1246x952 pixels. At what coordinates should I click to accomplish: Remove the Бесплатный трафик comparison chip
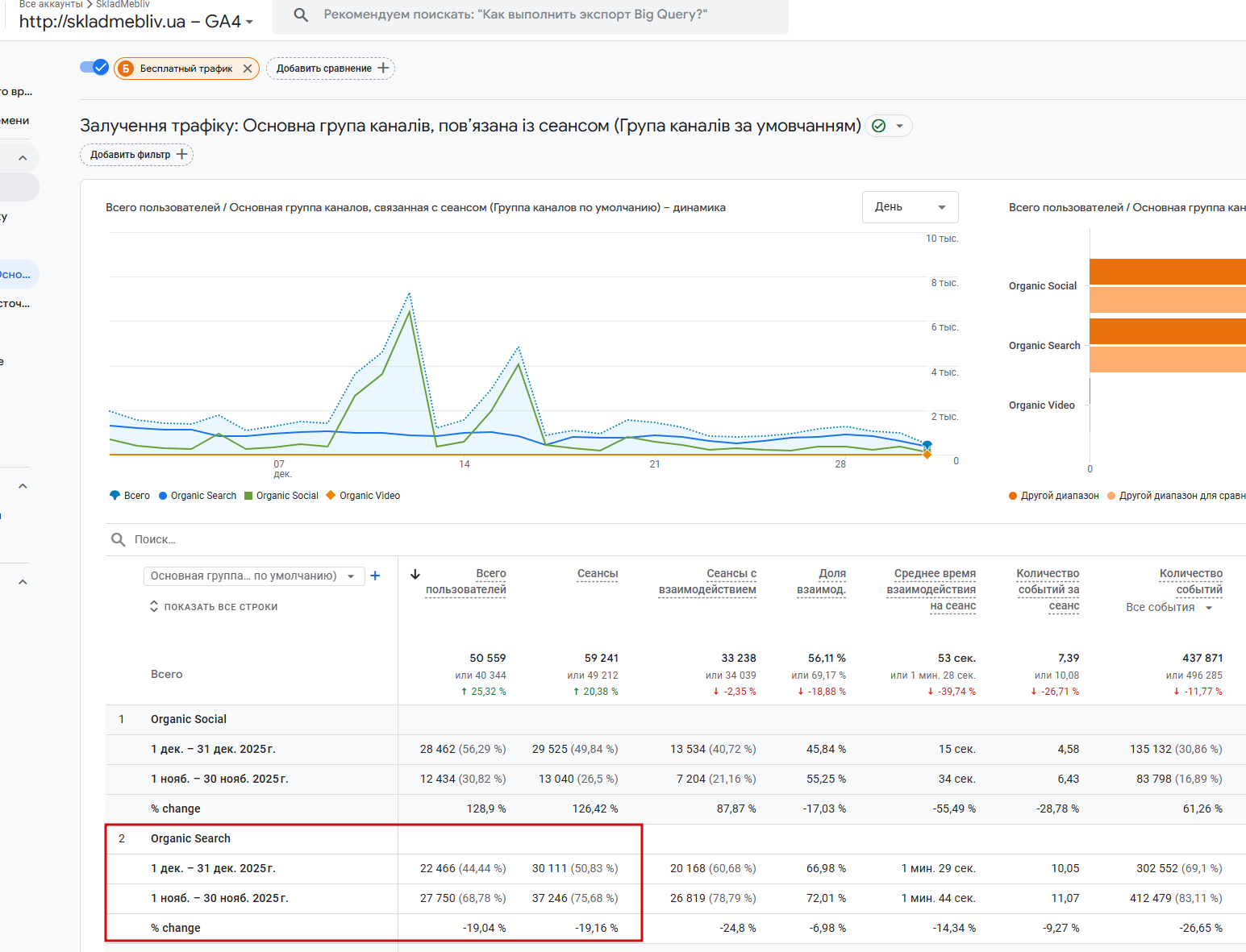[248, 69]
